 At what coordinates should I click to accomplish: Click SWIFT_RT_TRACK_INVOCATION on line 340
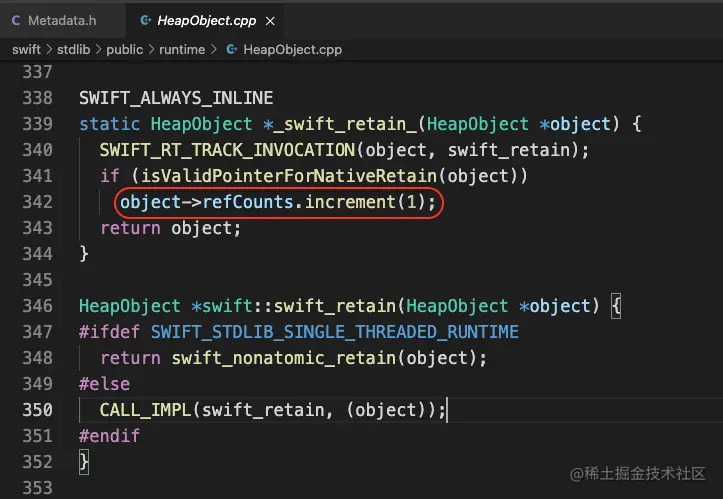click(x=227, y=150)
